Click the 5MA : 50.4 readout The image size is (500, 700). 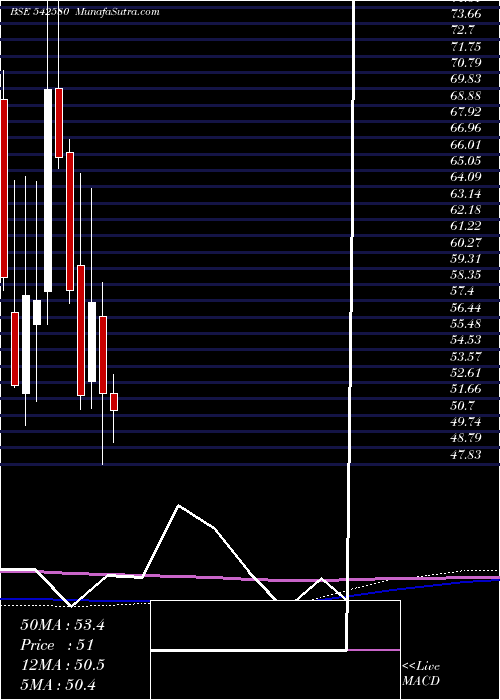(x=58, y=684)
